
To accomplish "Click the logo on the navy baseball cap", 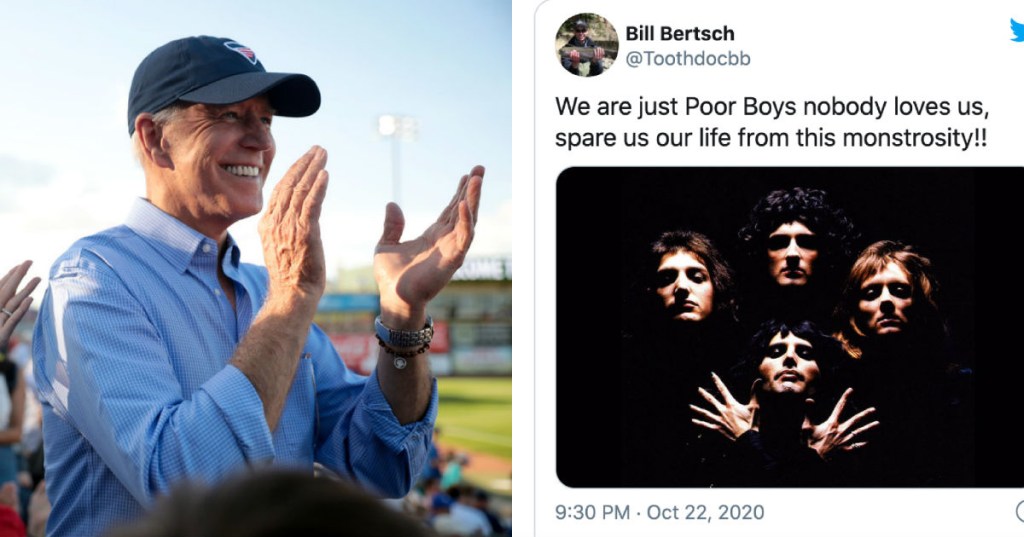I will (240, 52).
